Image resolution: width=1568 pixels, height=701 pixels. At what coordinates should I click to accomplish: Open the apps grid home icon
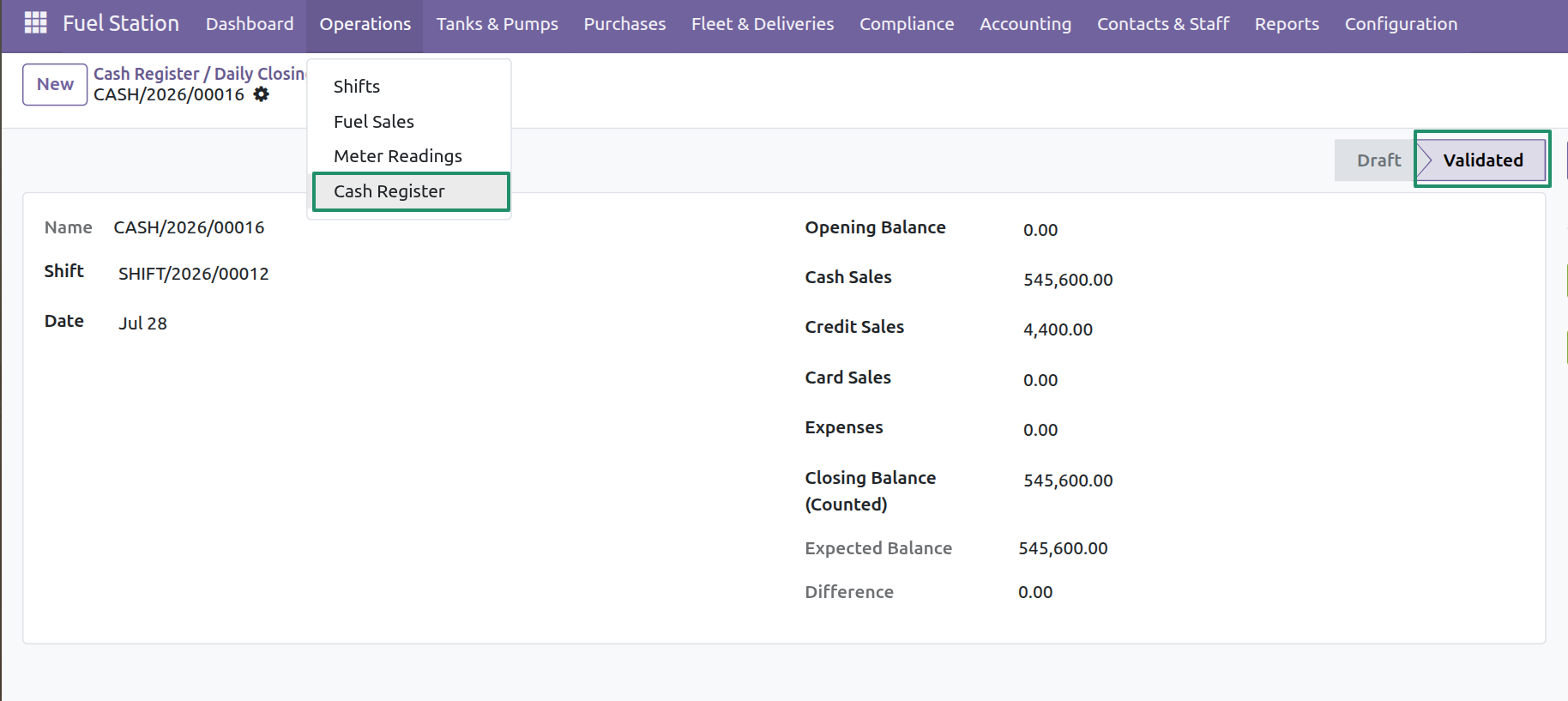click(x=35, y=23)
